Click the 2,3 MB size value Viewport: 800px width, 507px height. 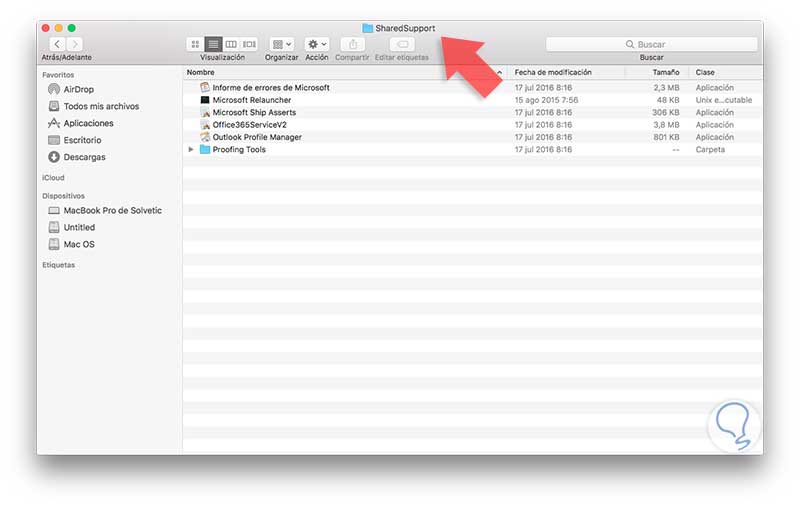(666, 88)
